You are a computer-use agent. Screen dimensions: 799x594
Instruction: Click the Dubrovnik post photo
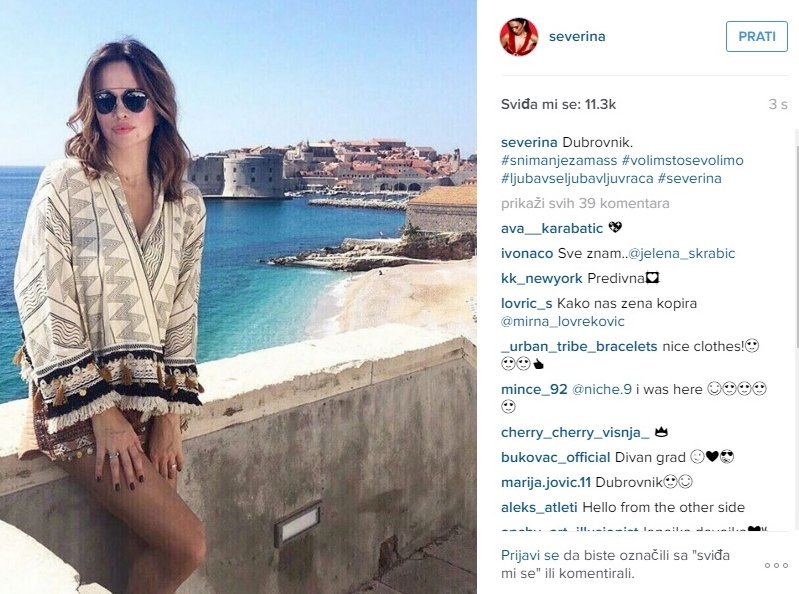(238, 297)
